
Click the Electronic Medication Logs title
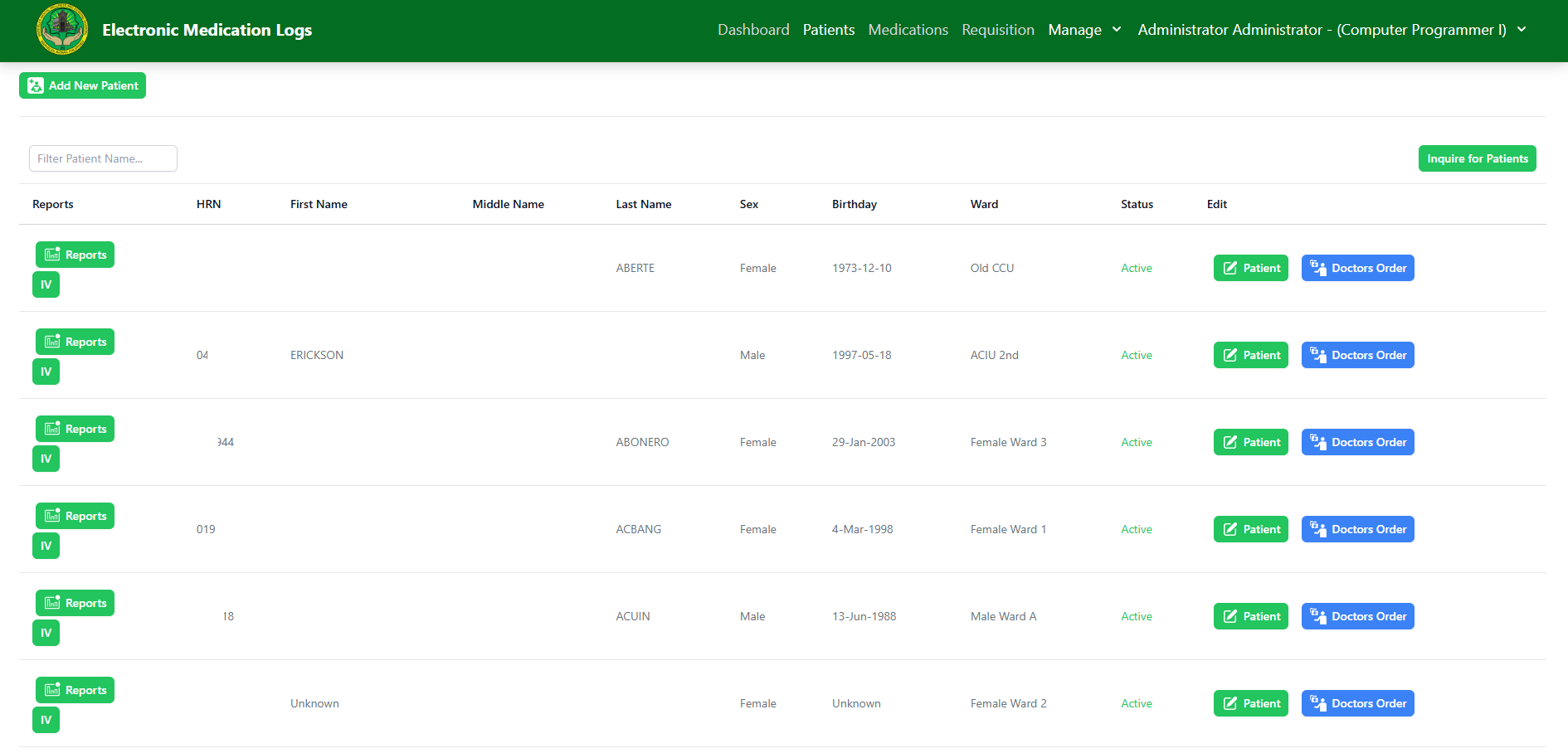tap(207, 30)
